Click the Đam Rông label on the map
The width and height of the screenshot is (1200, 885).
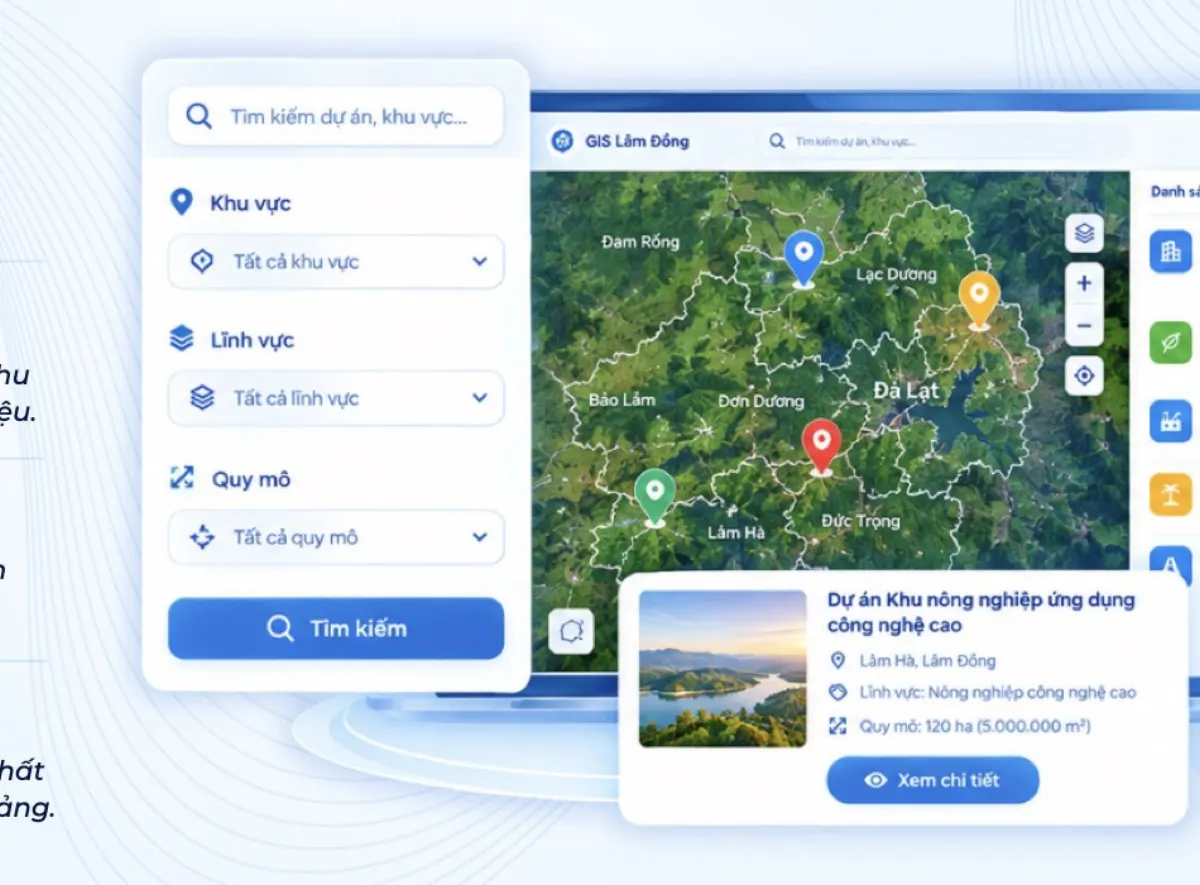(x=641, y=241)
